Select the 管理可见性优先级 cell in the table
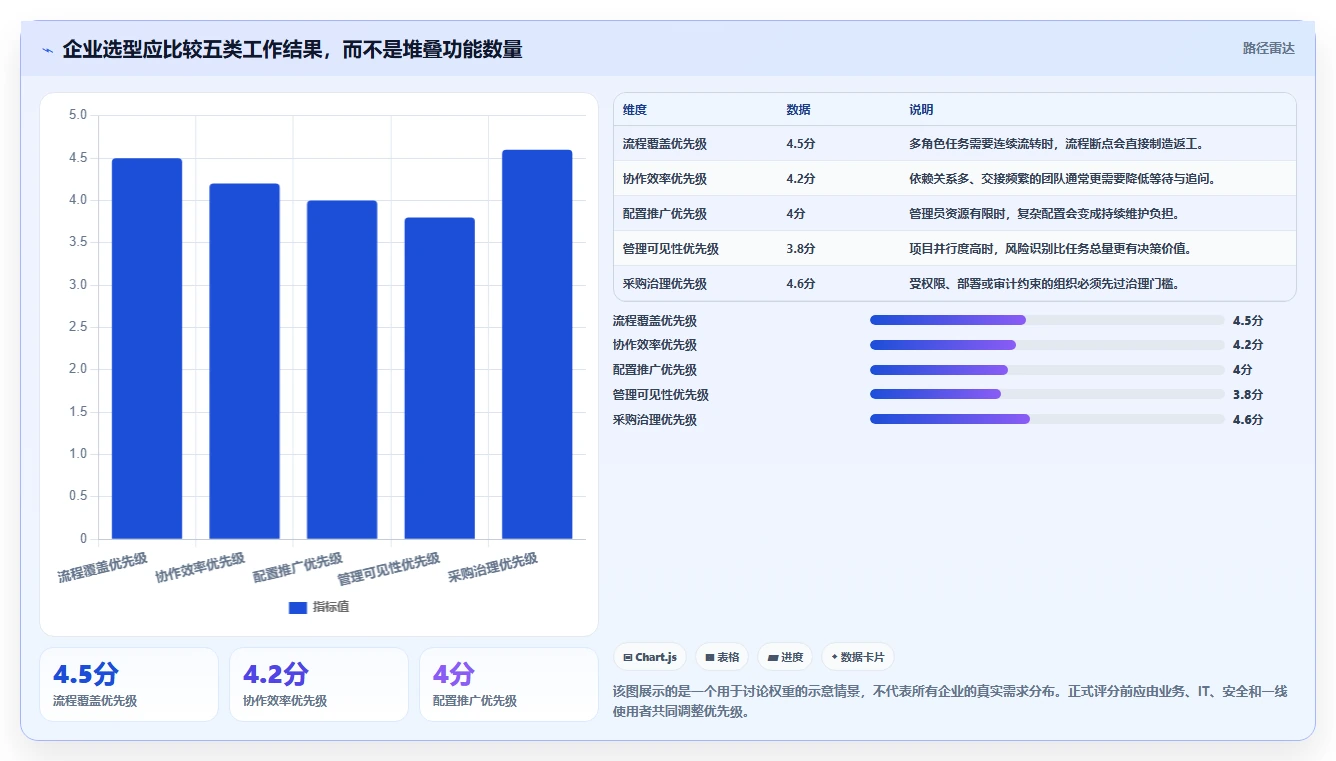Viewport: 1336px width, 761px height. (x=671, y=249)
